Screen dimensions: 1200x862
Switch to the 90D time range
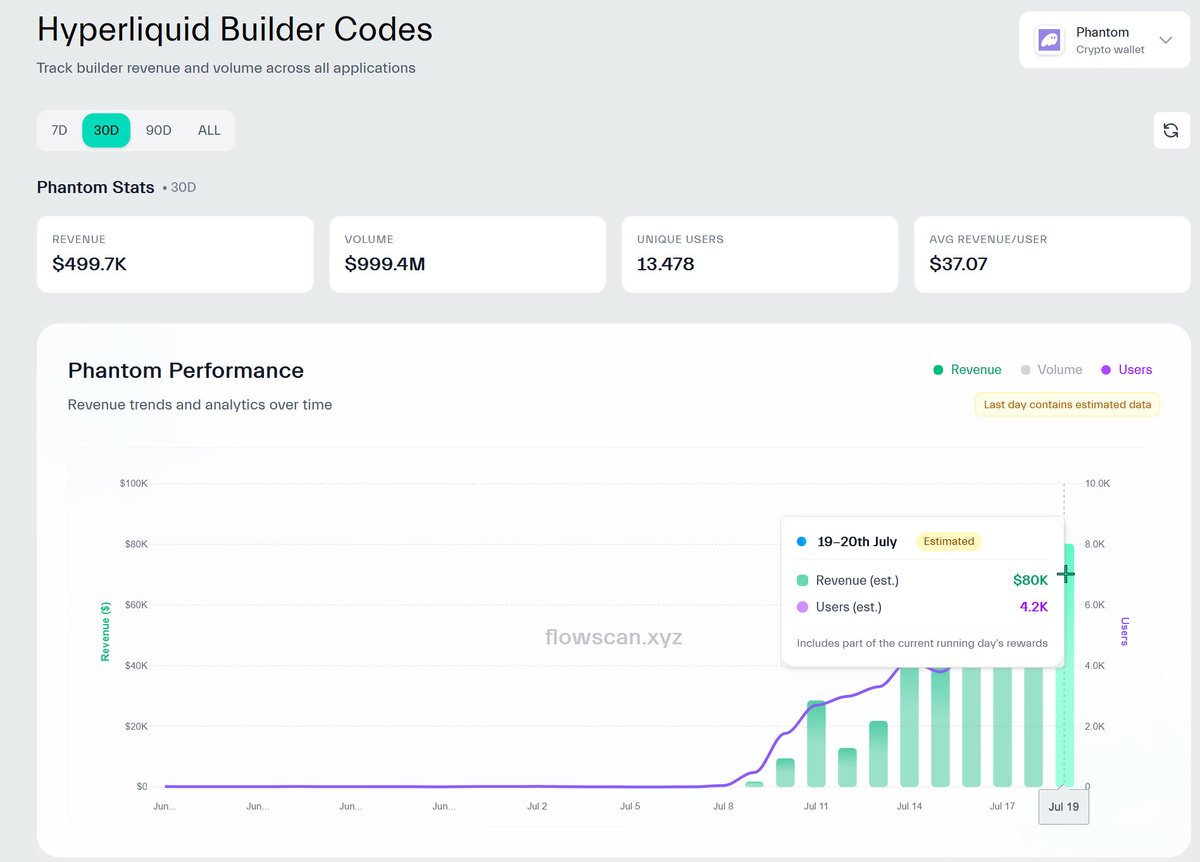coord(158,130)
